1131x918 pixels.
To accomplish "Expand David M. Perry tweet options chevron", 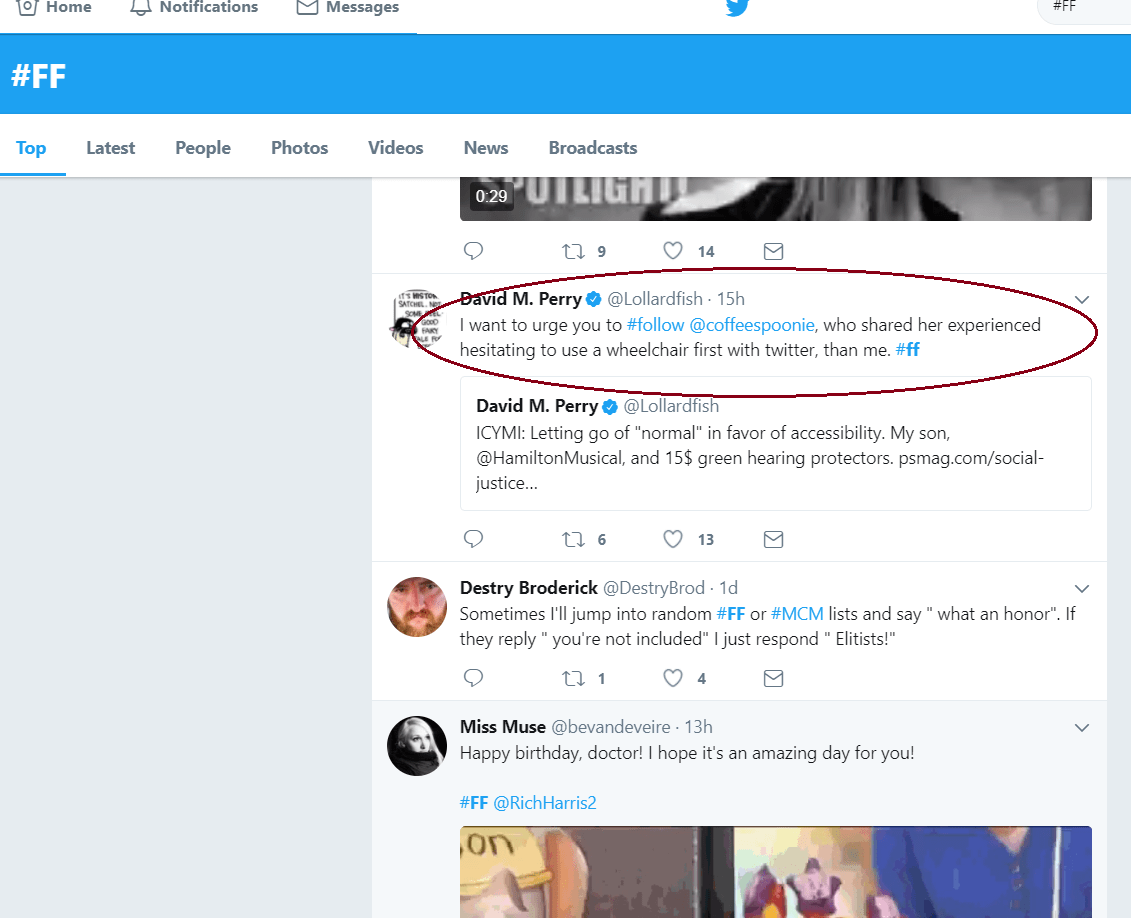I will [x=1081, y=299].
